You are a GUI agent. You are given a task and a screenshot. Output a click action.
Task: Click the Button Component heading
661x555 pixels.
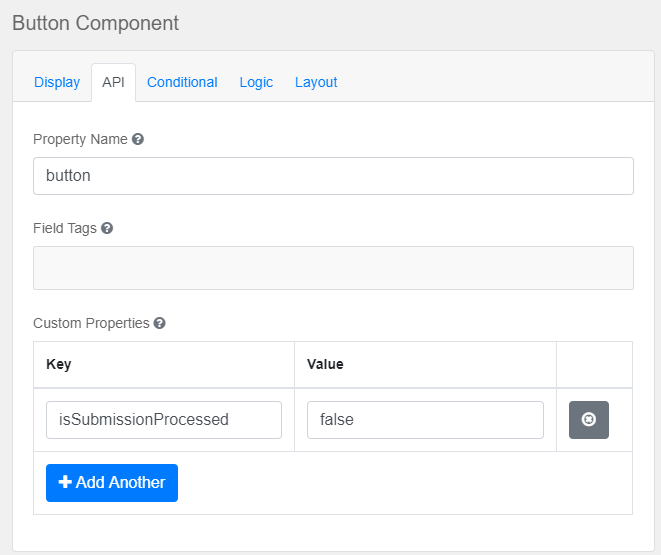(96, 23)
